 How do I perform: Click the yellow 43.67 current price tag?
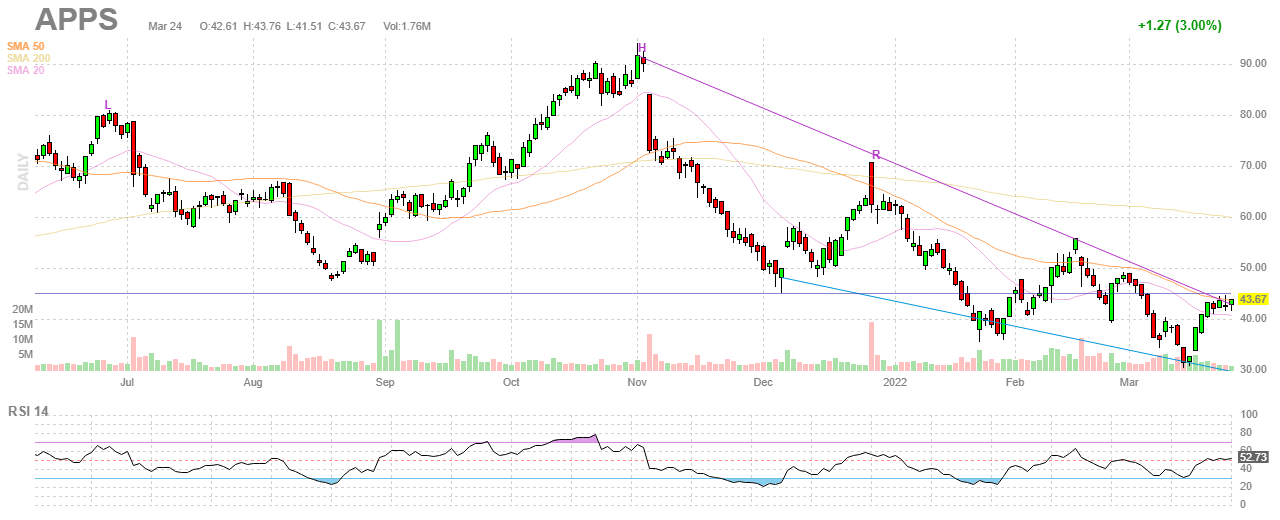tap(1253, 299)
